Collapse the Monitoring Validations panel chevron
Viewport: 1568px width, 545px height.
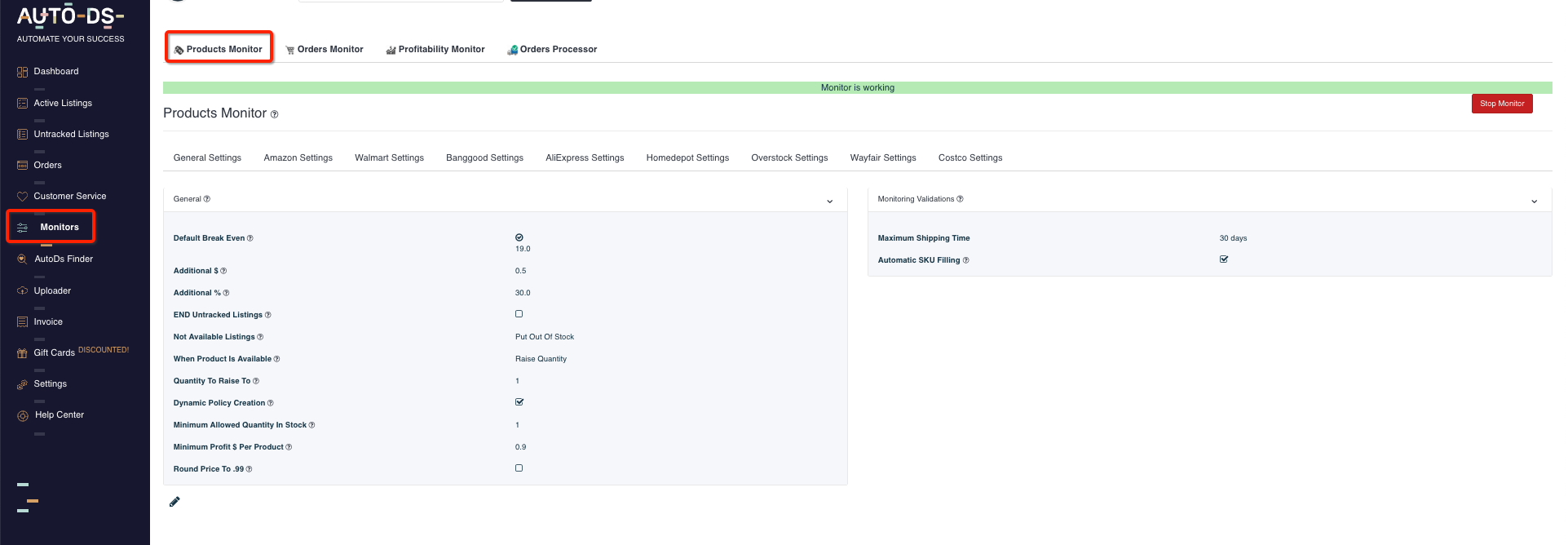(x=1535, y=201)
